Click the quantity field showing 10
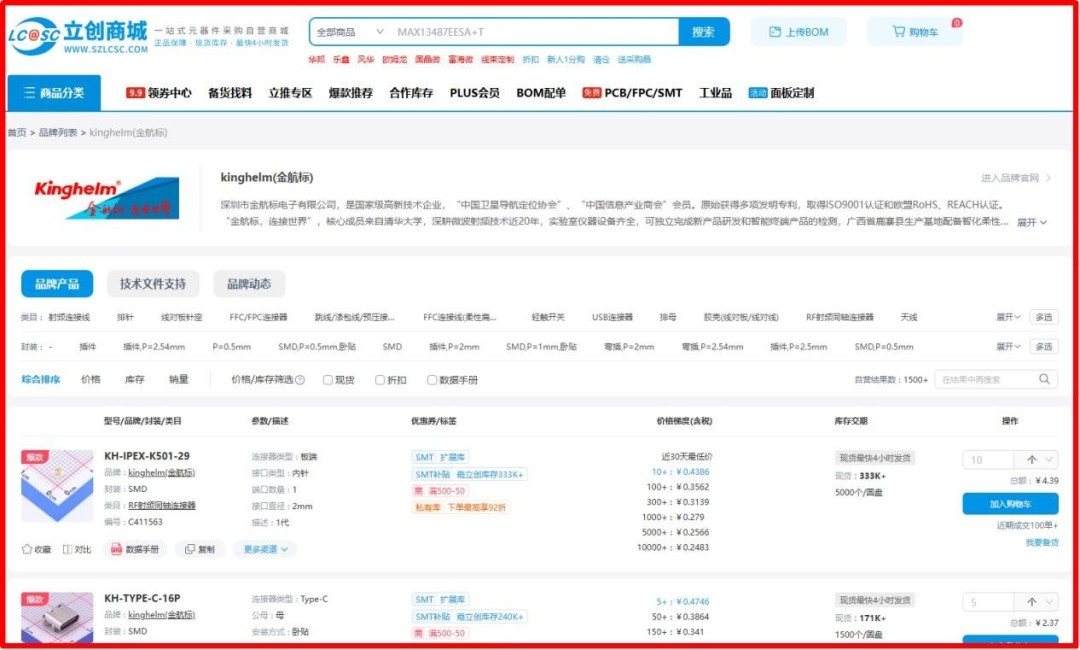 coord(988,460)
